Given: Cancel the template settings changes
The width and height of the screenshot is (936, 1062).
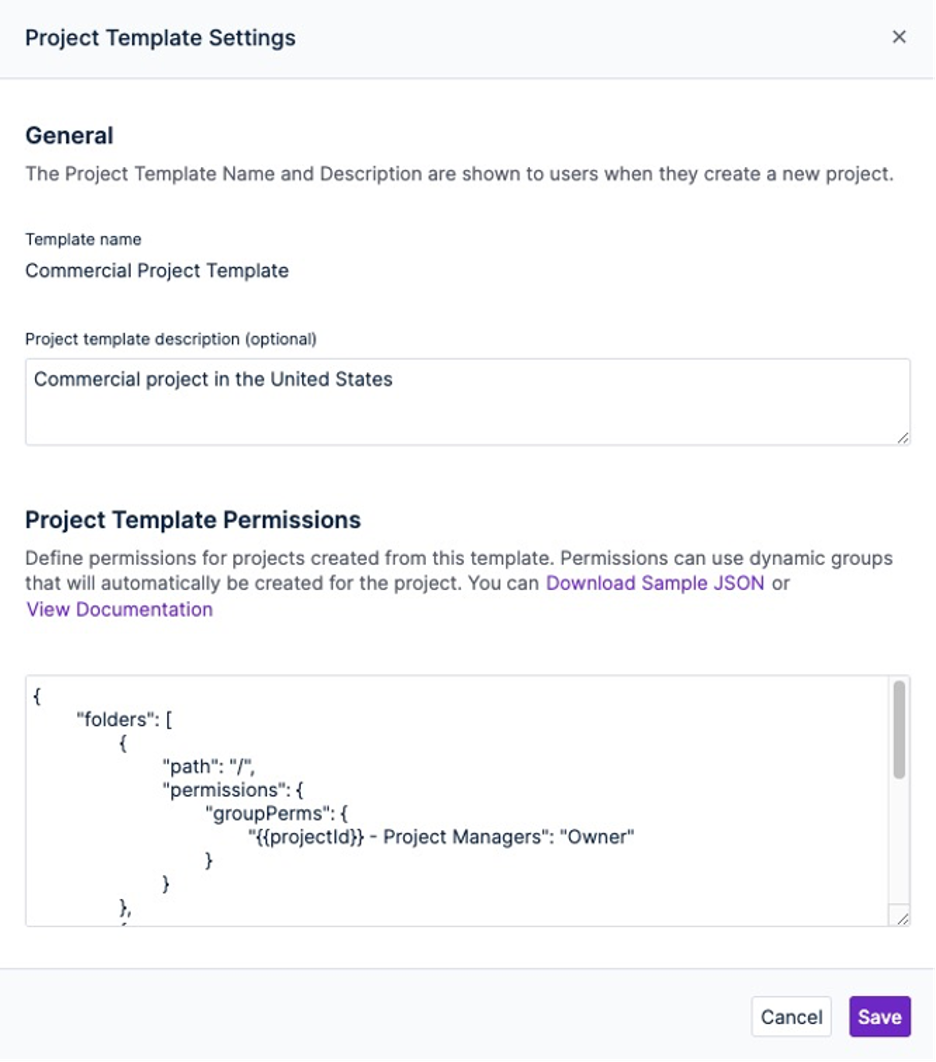Looking at the screenshot, I should [791, 1017].
